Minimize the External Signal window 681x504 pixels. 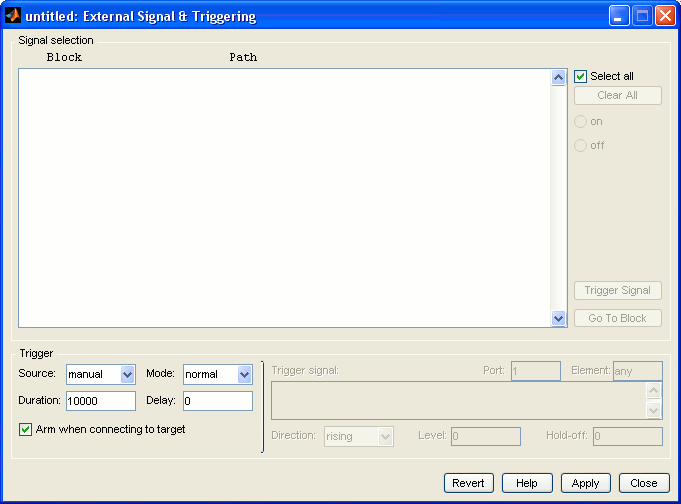pos(620,16)
